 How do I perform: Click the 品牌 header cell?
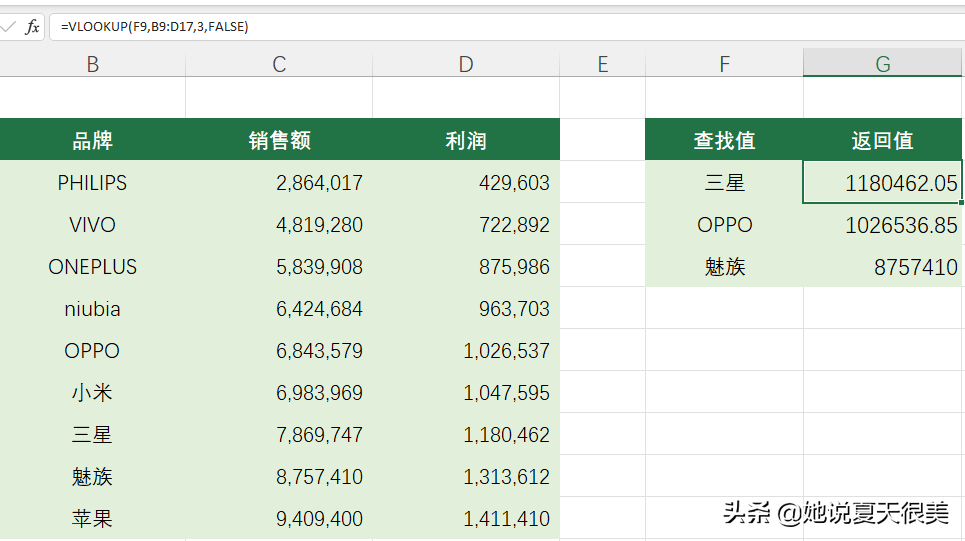[x=92, y=140]
